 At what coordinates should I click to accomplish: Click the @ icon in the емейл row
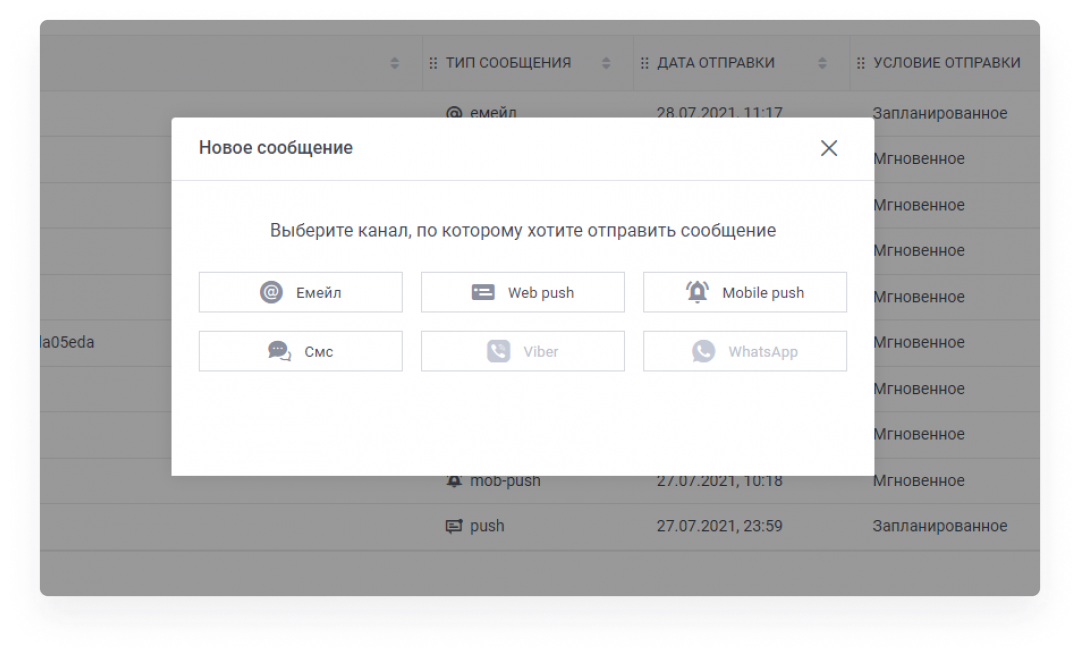(x=453, y=113)
